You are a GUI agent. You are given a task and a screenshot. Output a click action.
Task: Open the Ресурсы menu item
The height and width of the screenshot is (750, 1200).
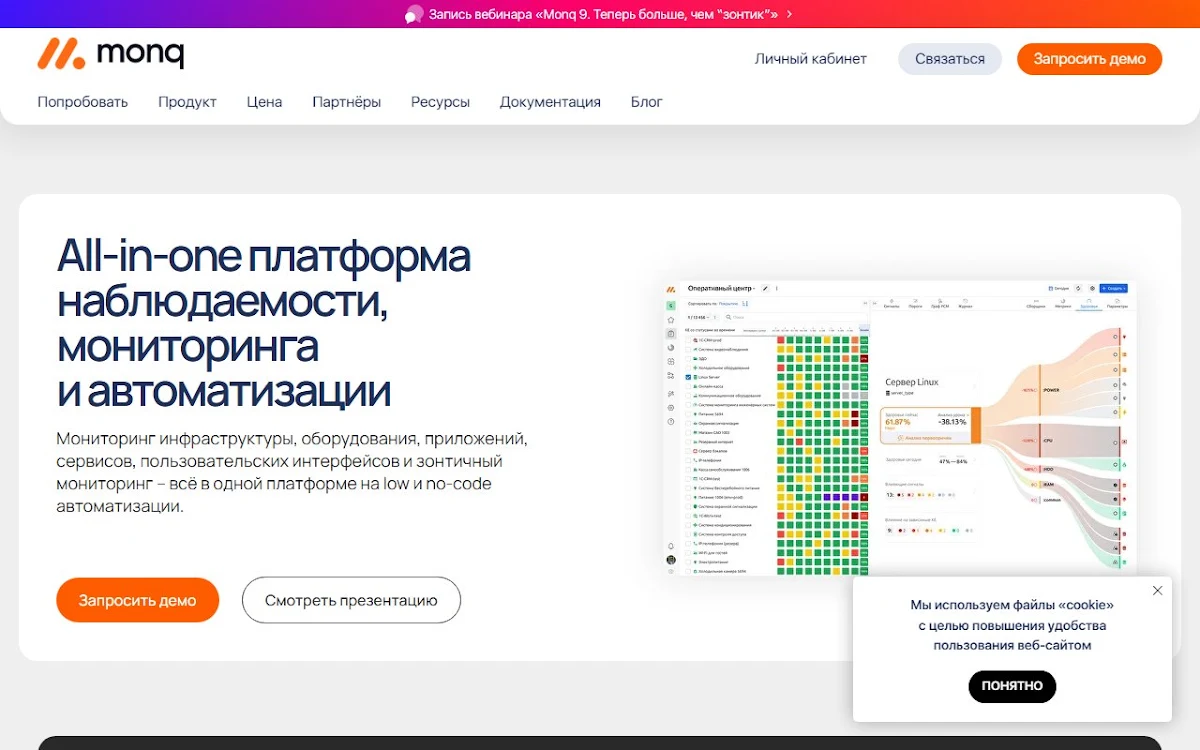tap(440, 102)
